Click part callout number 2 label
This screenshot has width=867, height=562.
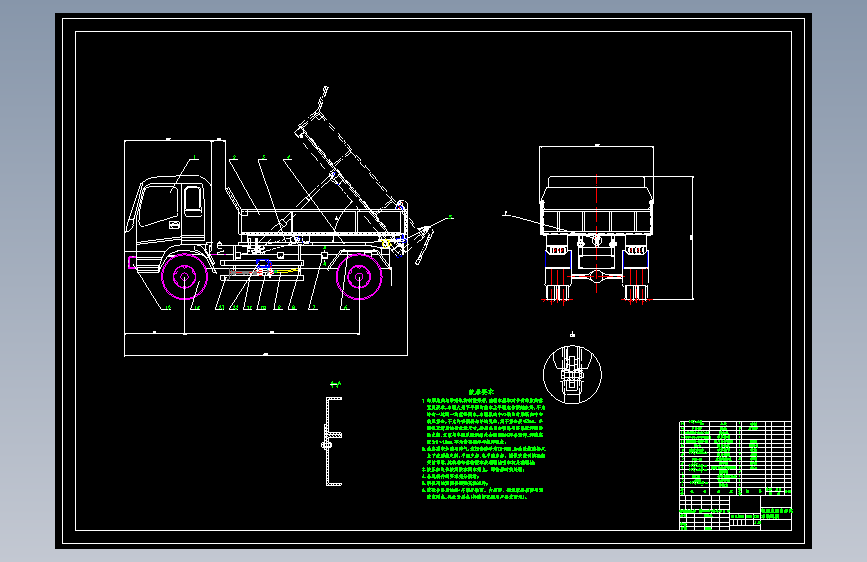point(234,158)
